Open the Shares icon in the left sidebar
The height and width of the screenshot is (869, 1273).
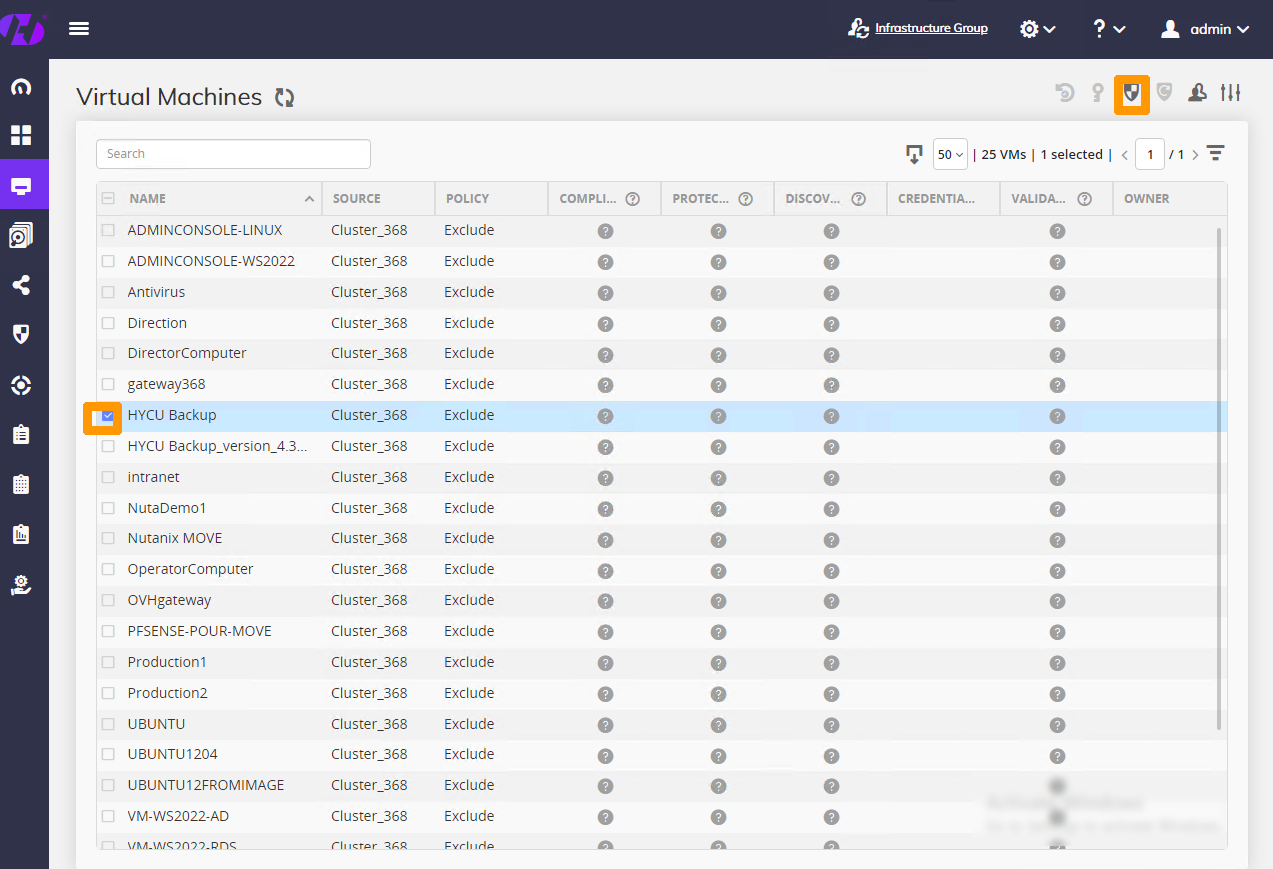pos(21,285)
